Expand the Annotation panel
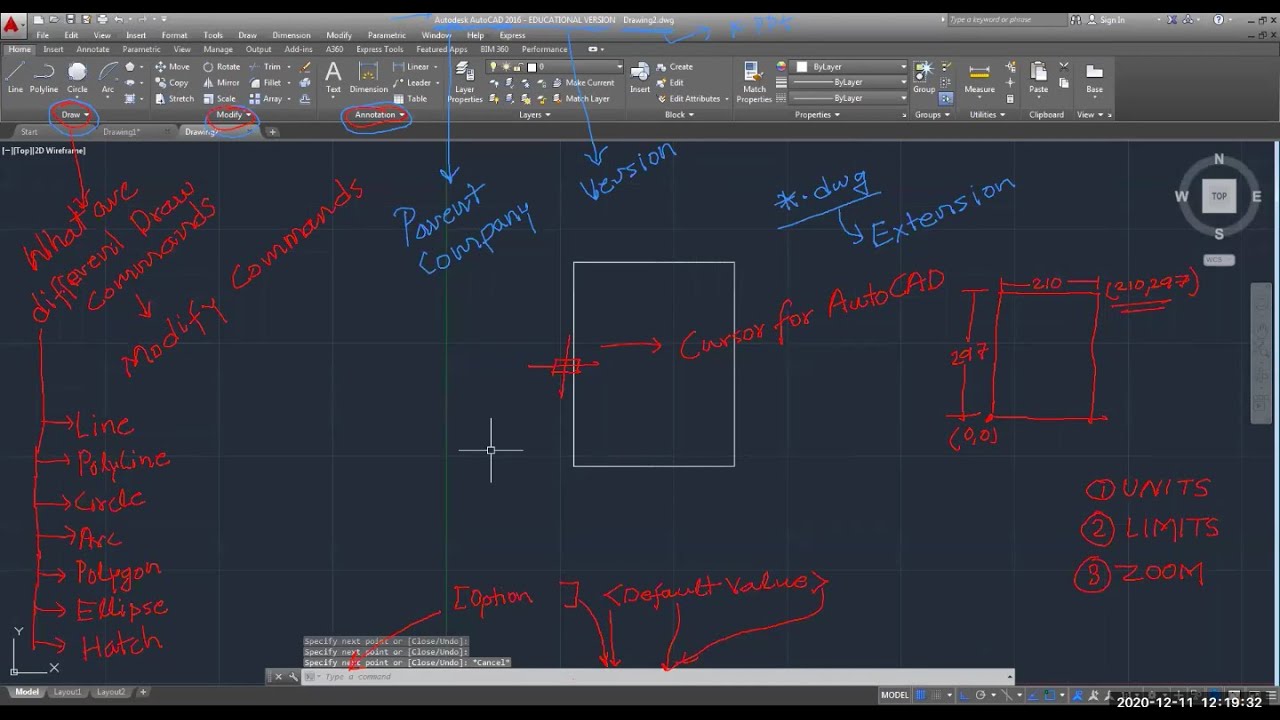 tap(379, 115)
